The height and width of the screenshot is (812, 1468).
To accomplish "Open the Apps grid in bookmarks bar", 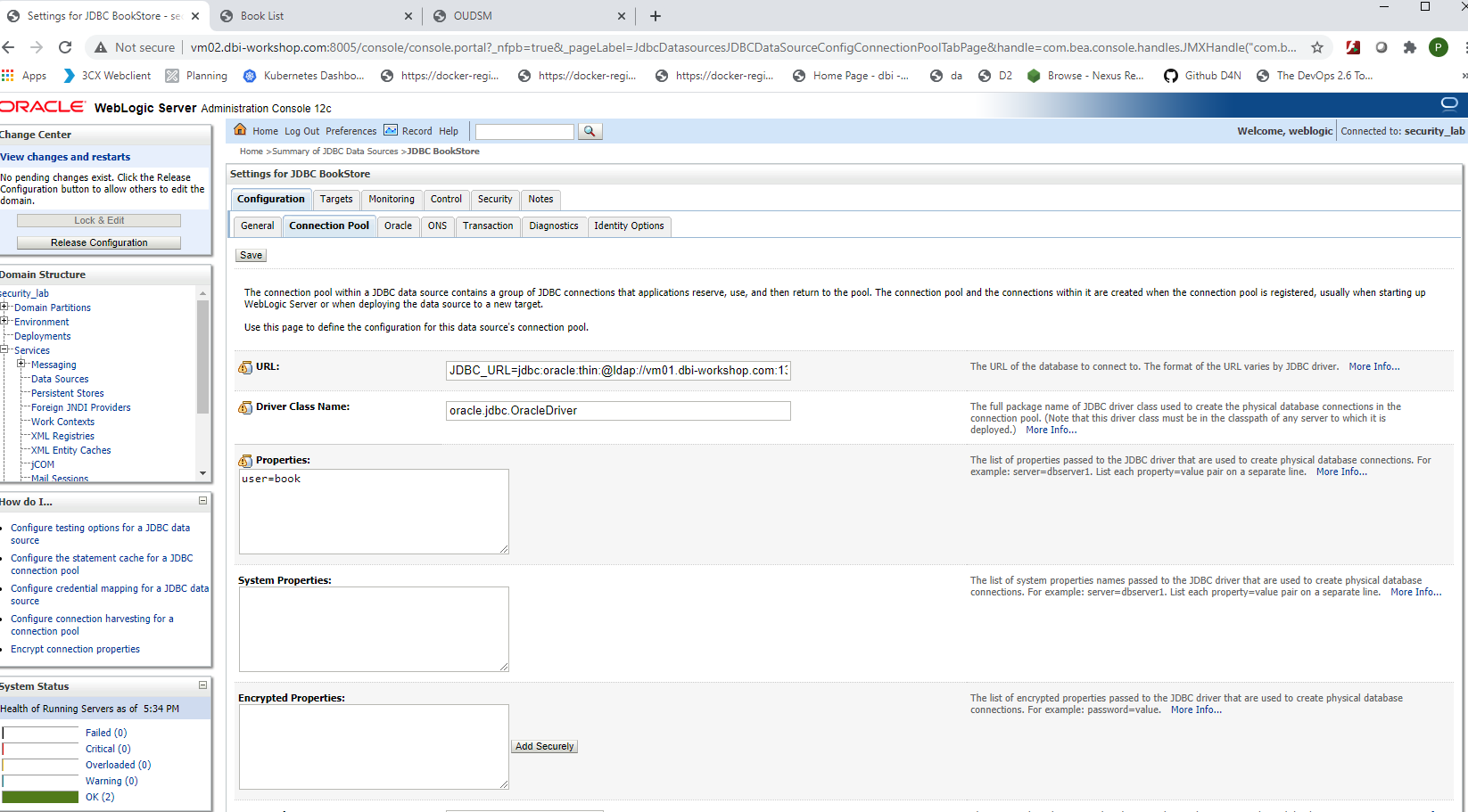I will (x=24, y=76).
